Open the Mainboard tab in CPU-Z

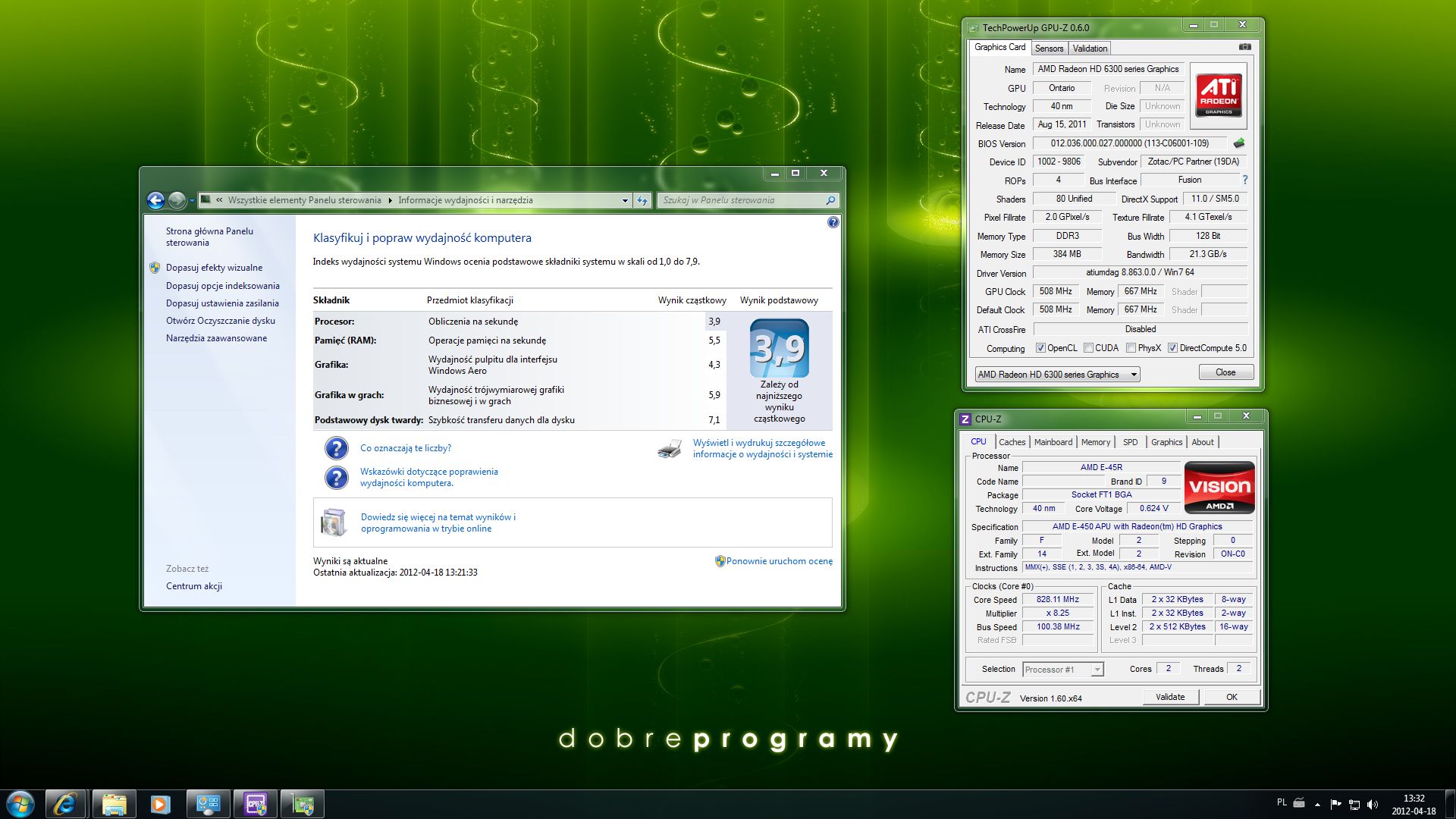(x=1053, y=442)
